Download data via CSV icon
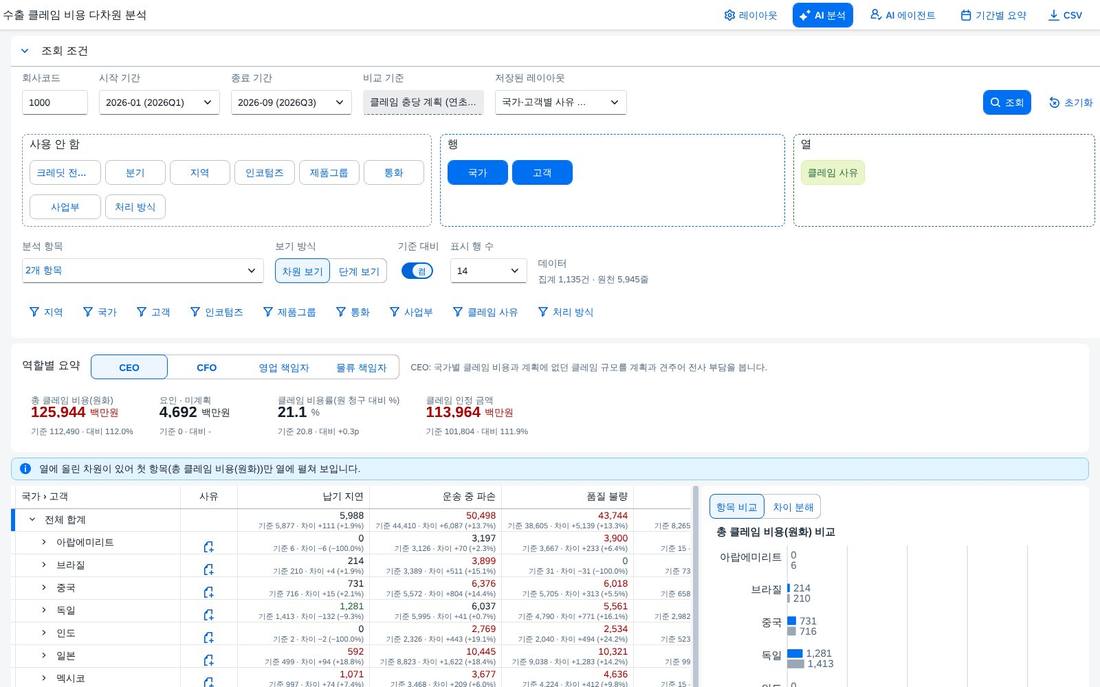The width and height of the screenshot is (1100, 687). (x=1054, y=15)
